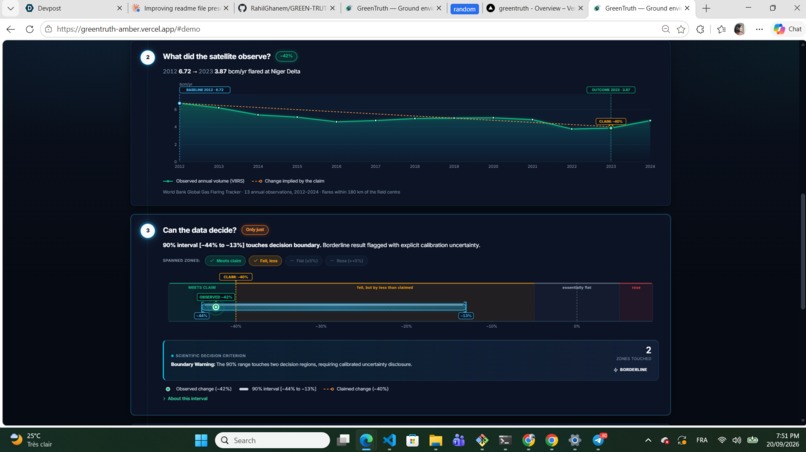Screen dimensions: 806x452
Task: Open Settings gear from the taskbar
Action: coord(575,440)
